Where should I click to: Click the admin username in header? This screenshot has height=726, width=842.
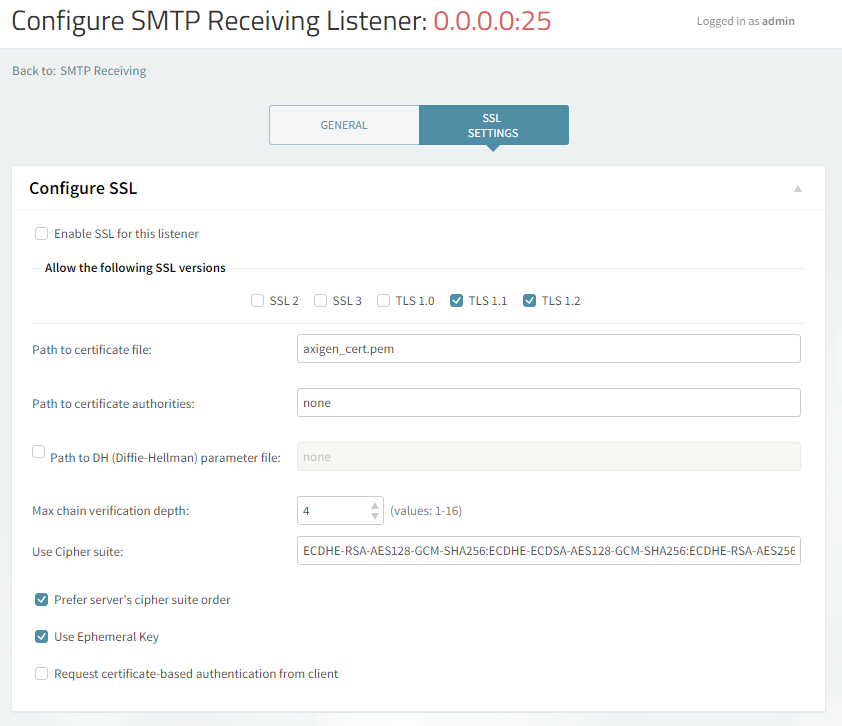click(x=778, y=21)
